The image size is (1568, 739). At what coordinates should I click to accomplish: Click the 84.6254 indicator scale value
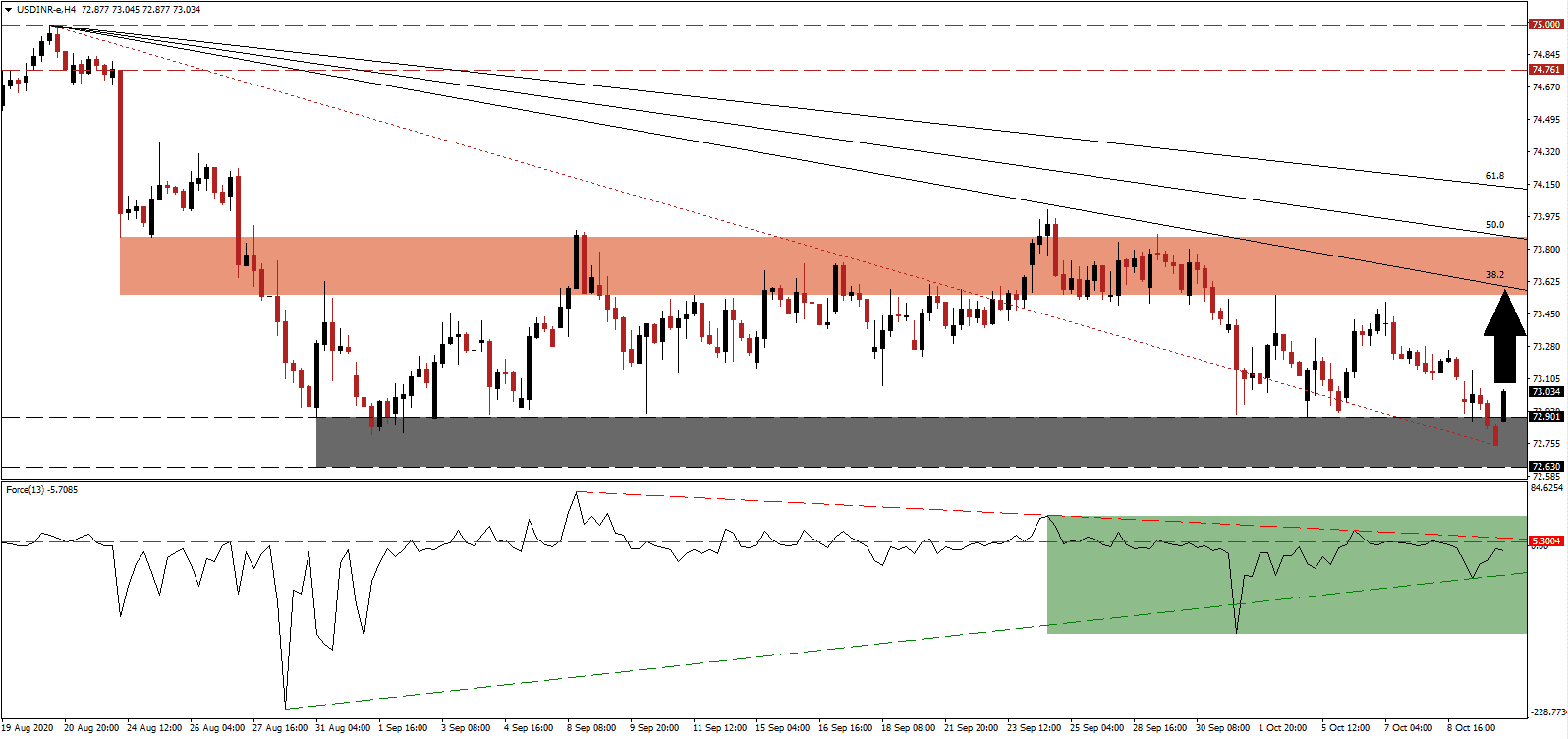click(1546, 487)
